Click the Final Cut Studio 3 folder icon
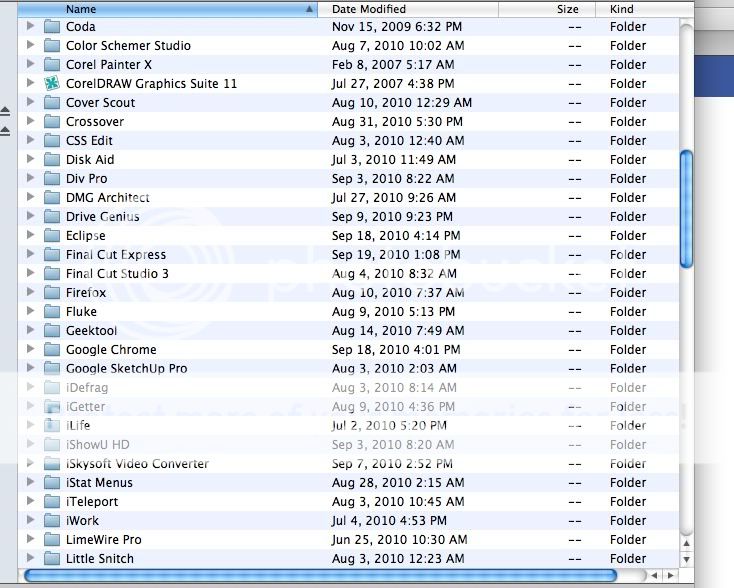 tap(52, 274)
